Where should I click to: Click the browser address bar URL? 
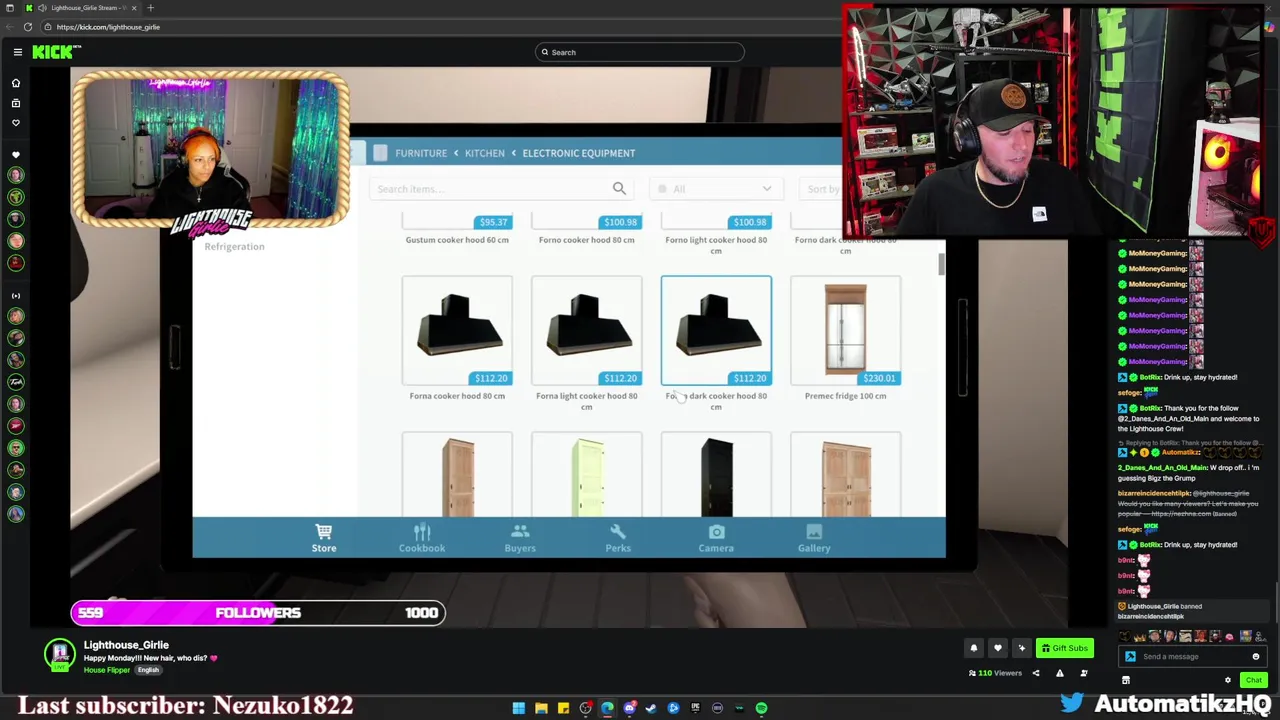tap(108, 27)
